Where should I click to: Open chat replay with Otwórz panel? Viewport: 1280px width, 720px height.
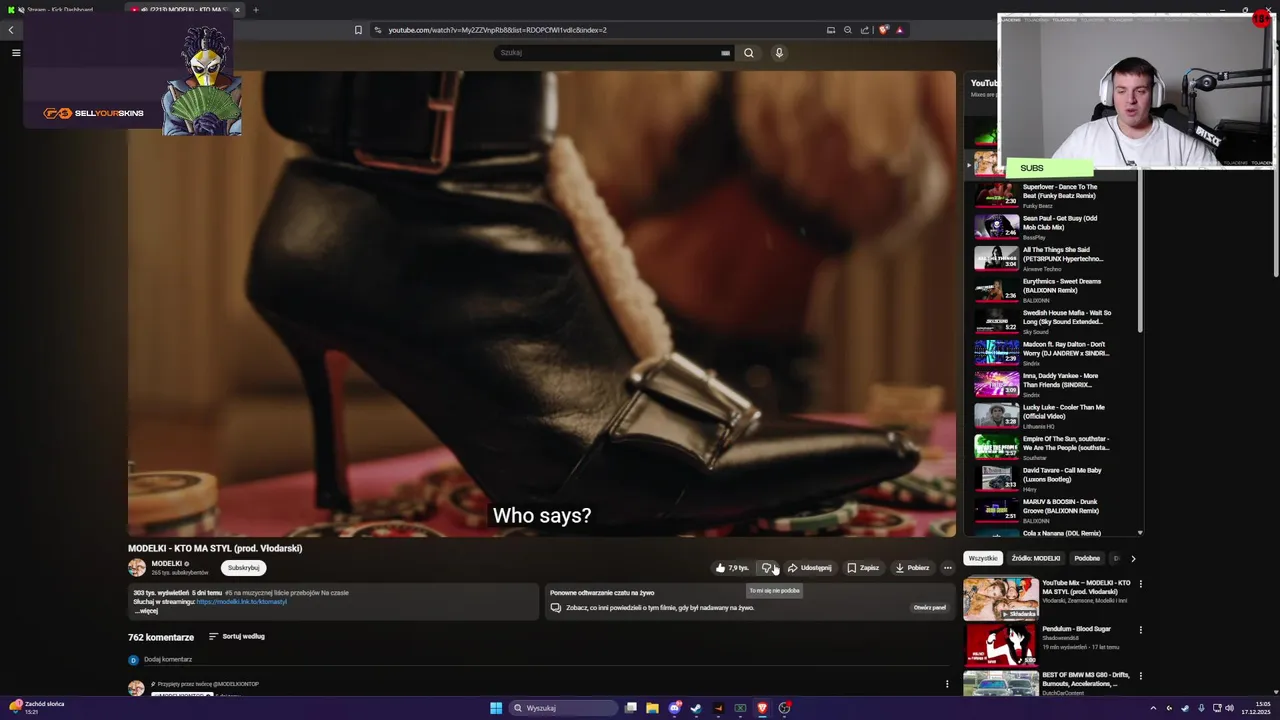929,608
